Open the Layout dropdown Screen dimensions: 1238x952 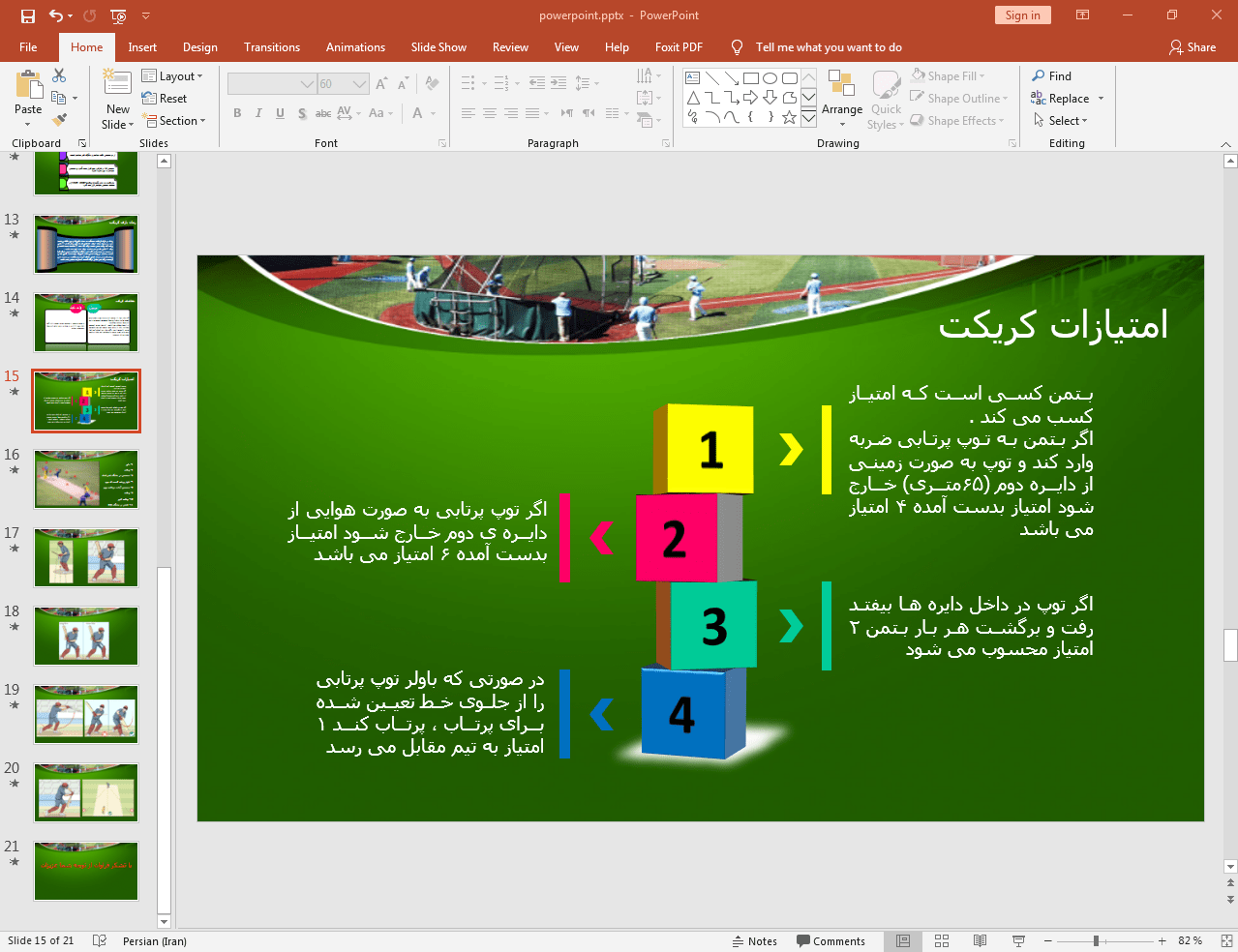pyautogui.click(x=171, y=75)
